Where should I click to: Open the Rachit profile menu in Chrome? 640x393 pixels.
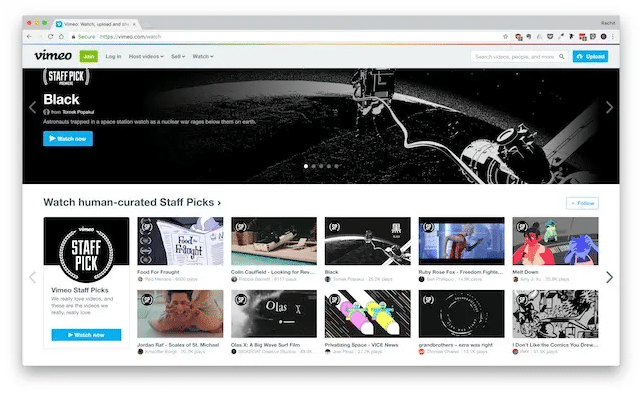608,23
